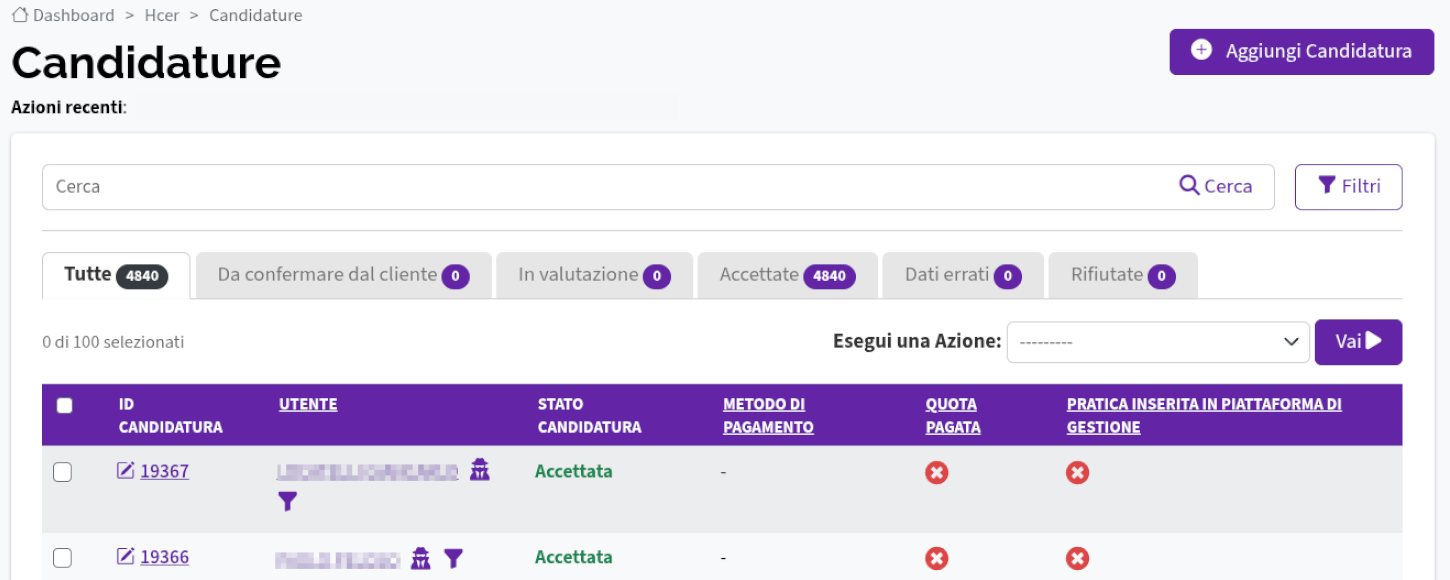The width and height of the screenshot is (1450, 580).
Task: Click the impersonate user icon in row 19367
Action: pos(480,469)
